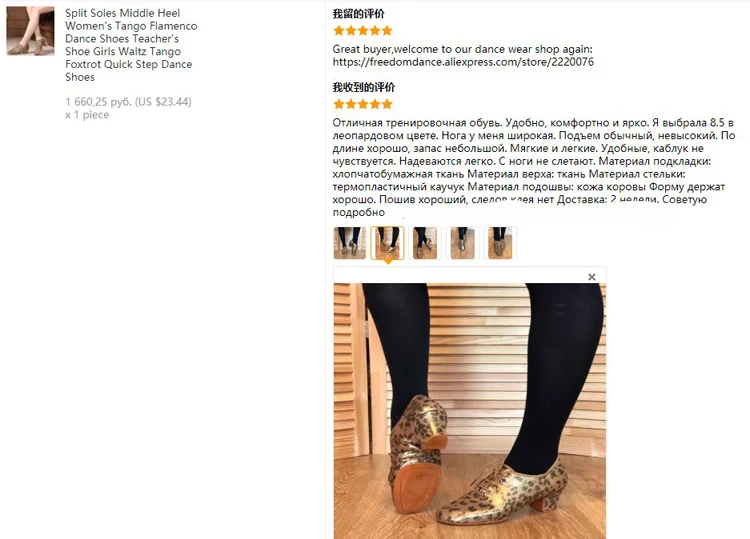750x539 pixels.
Task: Open the fifth review photo thumbnail
Action: point(500,243)
